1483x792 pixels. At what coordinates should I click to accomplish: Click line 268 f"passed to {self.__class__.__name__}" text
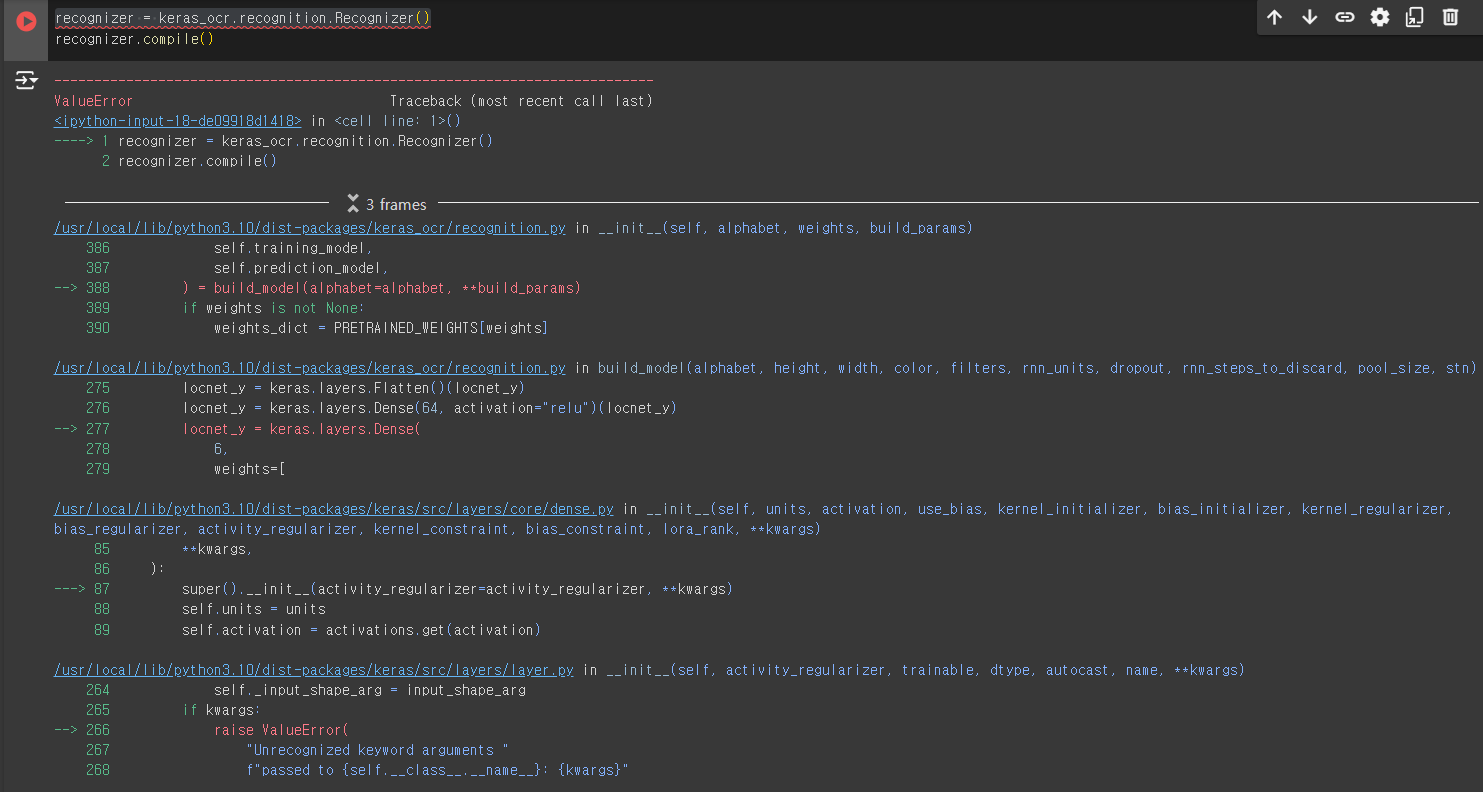tap(437, 770)
